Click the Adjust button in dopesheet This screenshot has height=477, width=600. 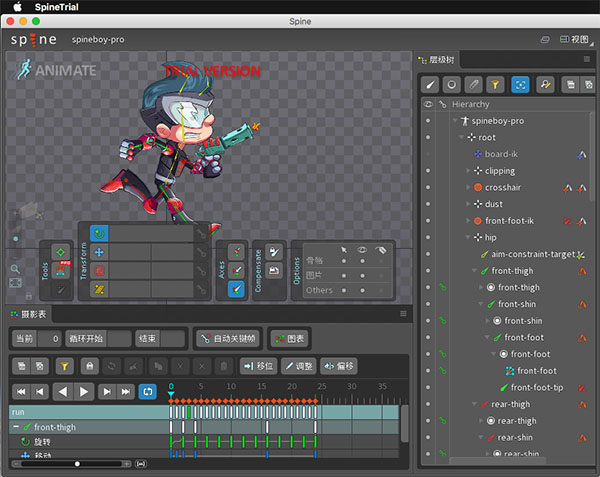(299, 366)
